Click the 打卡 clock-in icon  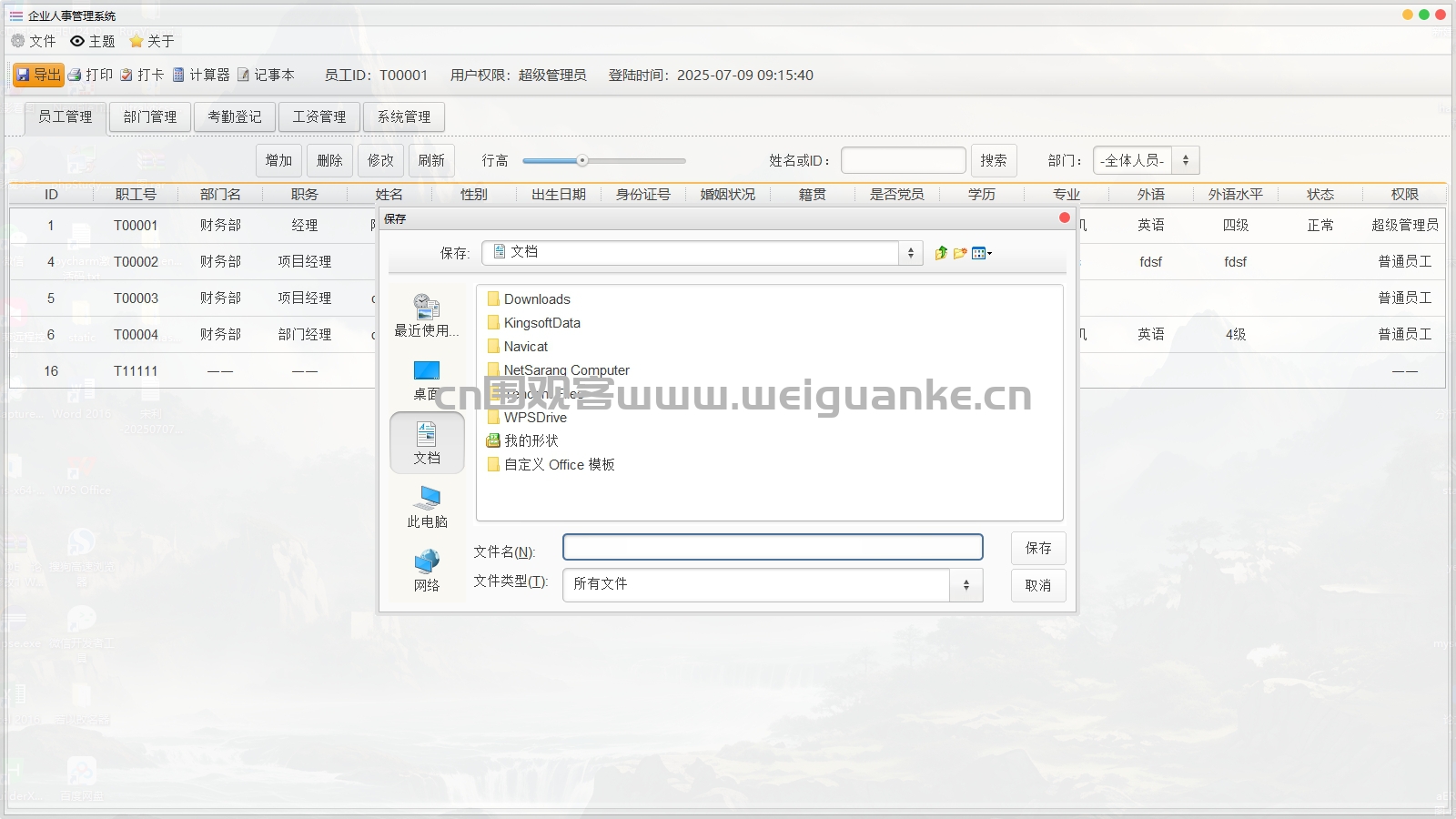tap(126, 76)
